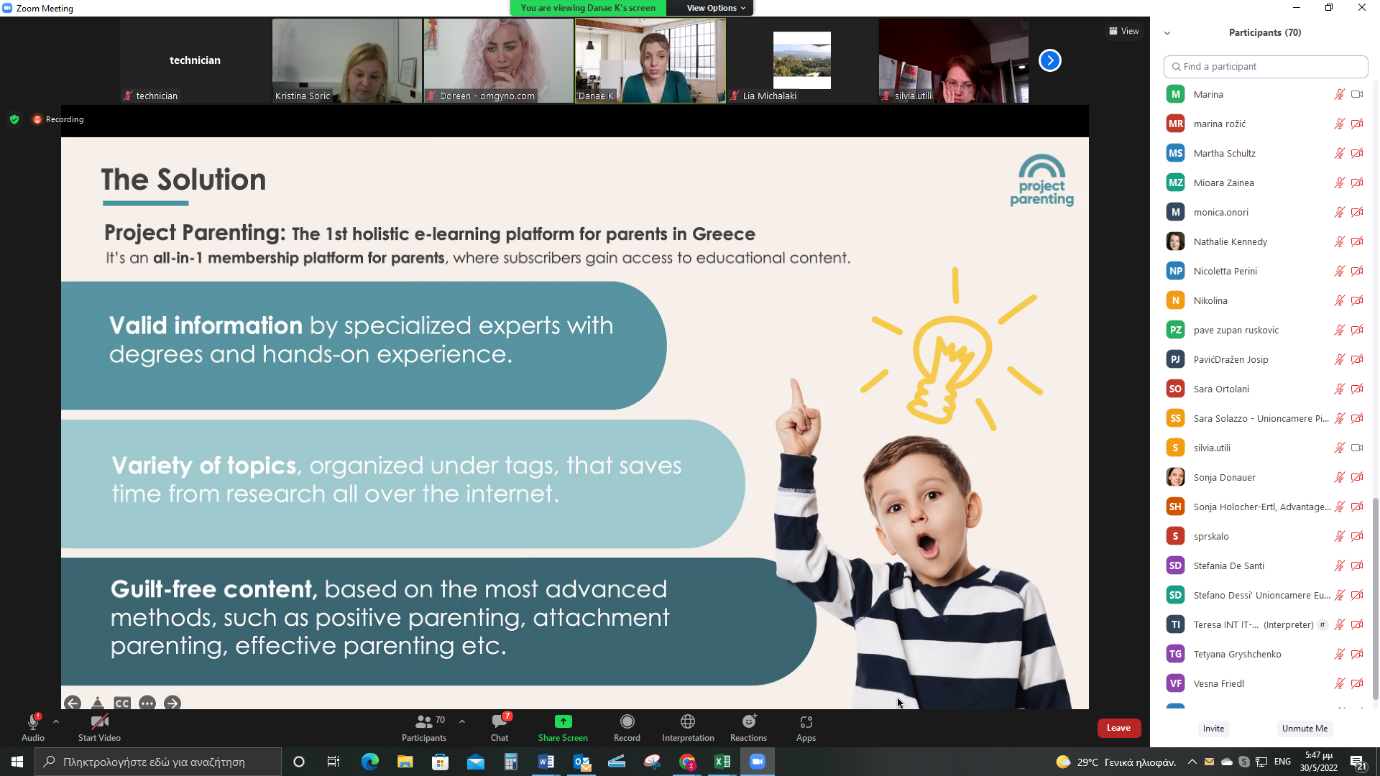Screen dimensions: 1380x776
Task: Click the green encryption shield icon
Action: pyautogui.click(x=14, y=119)
